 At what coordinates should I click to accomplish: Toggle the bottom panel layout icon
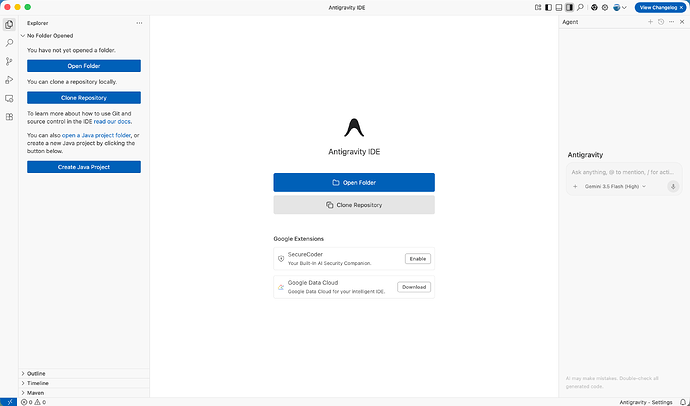[559, 7]
